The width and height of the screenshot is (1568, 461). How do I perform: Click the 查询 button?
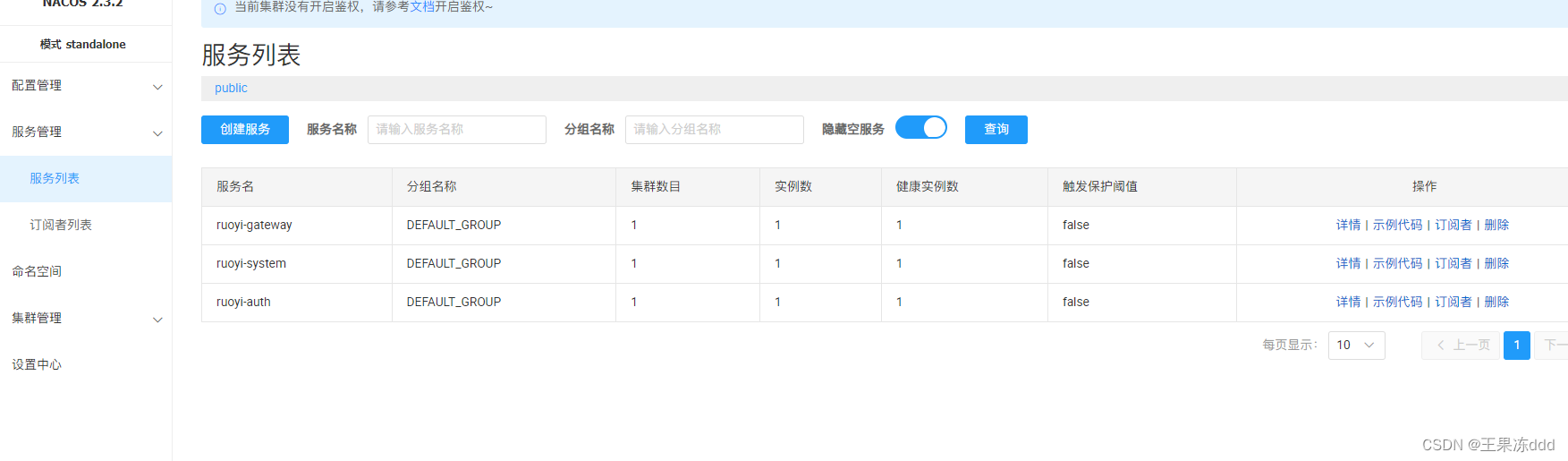(996, 130)
